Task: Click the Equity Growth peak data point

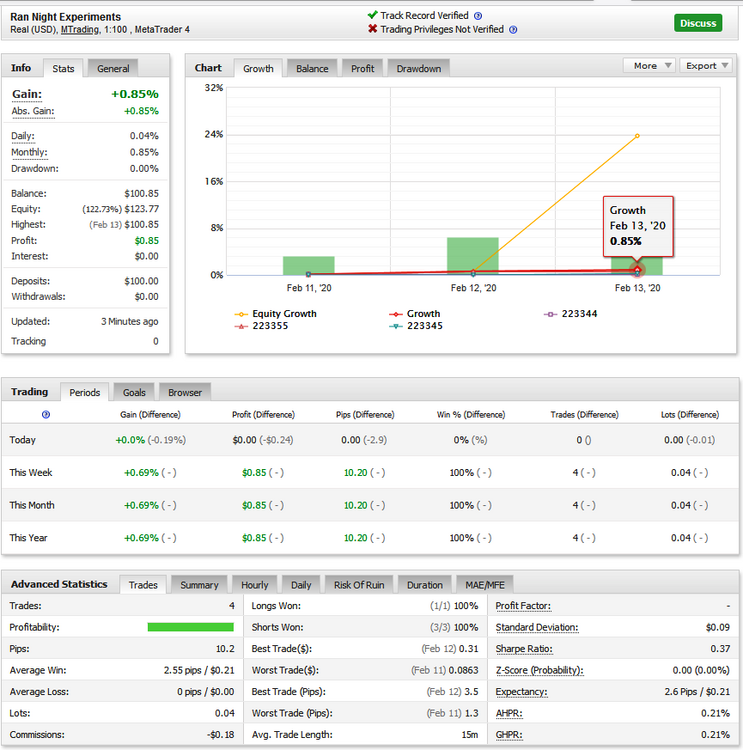Action: pos(637,136)
